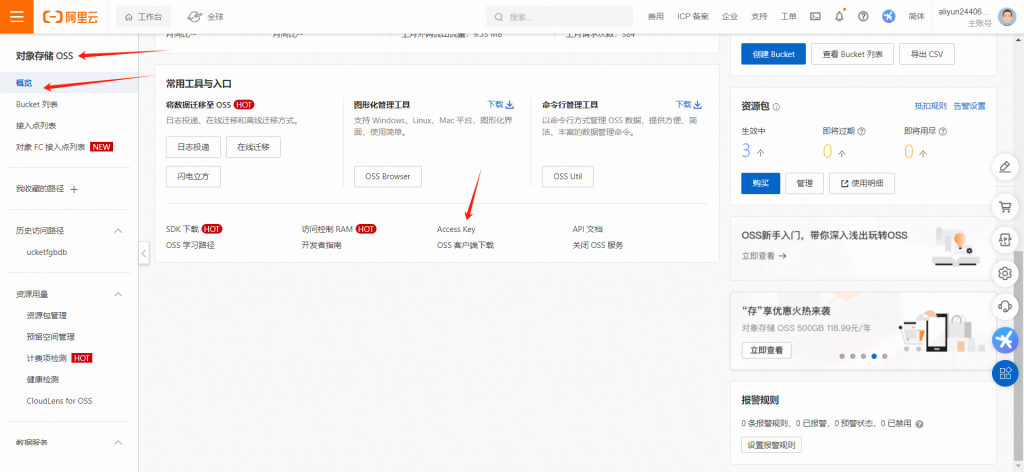The height and width of the screenshot is (472, 1024).
Task: Open the Access Key link
Action: [x=456, y=229]
